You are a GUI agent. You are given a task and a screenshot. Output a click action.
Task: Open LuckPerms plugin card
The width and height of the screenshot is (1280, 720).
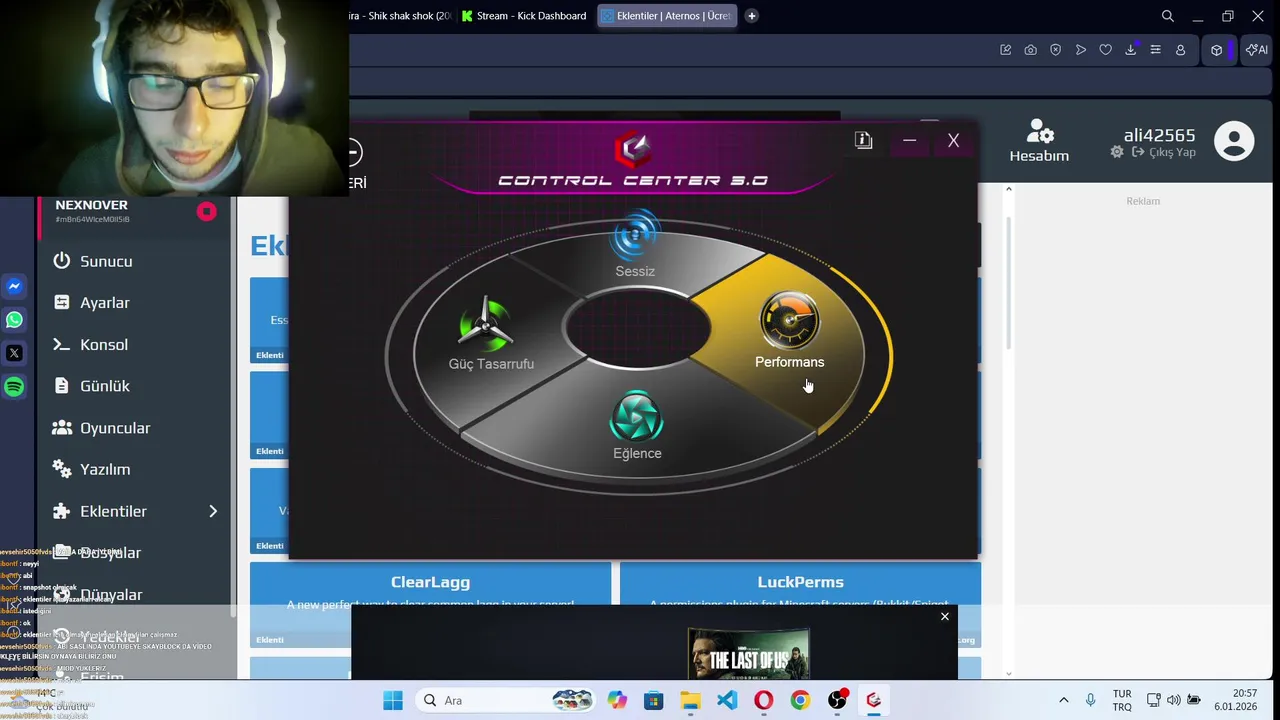800,604
